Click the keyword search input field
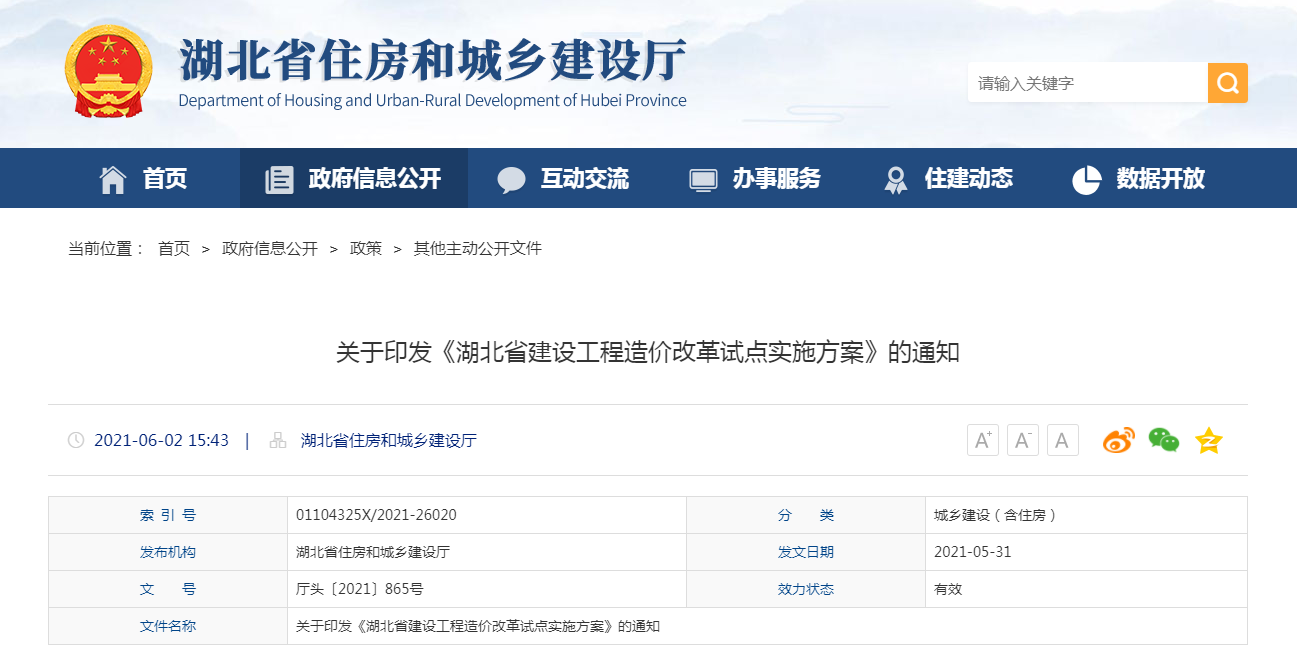Image resolution: width=1297 pixels, height=666 pixels. (1087, 83)
